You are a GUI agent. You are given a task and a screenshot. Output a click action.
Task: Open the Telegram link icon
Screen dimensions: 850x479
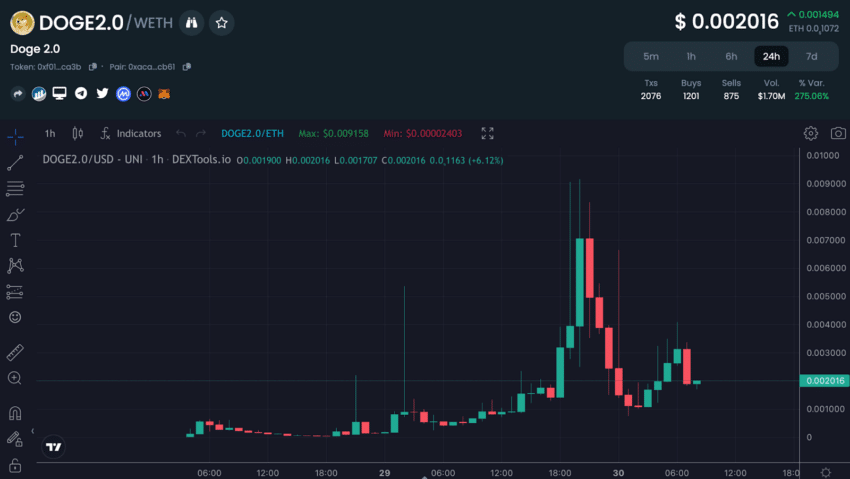[x=81, y=93]
